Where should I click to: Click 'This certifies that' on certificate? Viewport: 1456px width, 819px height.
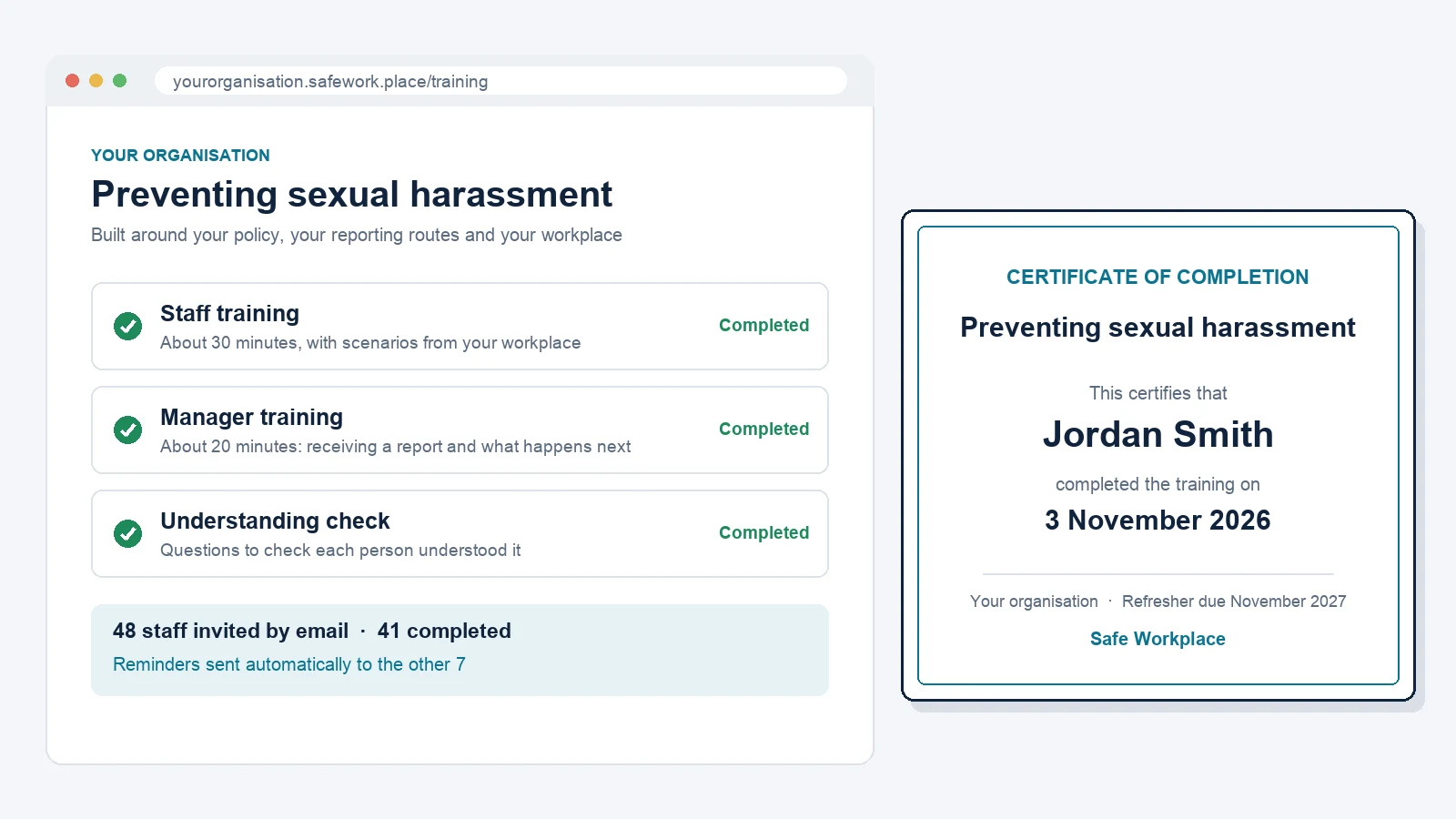click(x=1158, y=393)
